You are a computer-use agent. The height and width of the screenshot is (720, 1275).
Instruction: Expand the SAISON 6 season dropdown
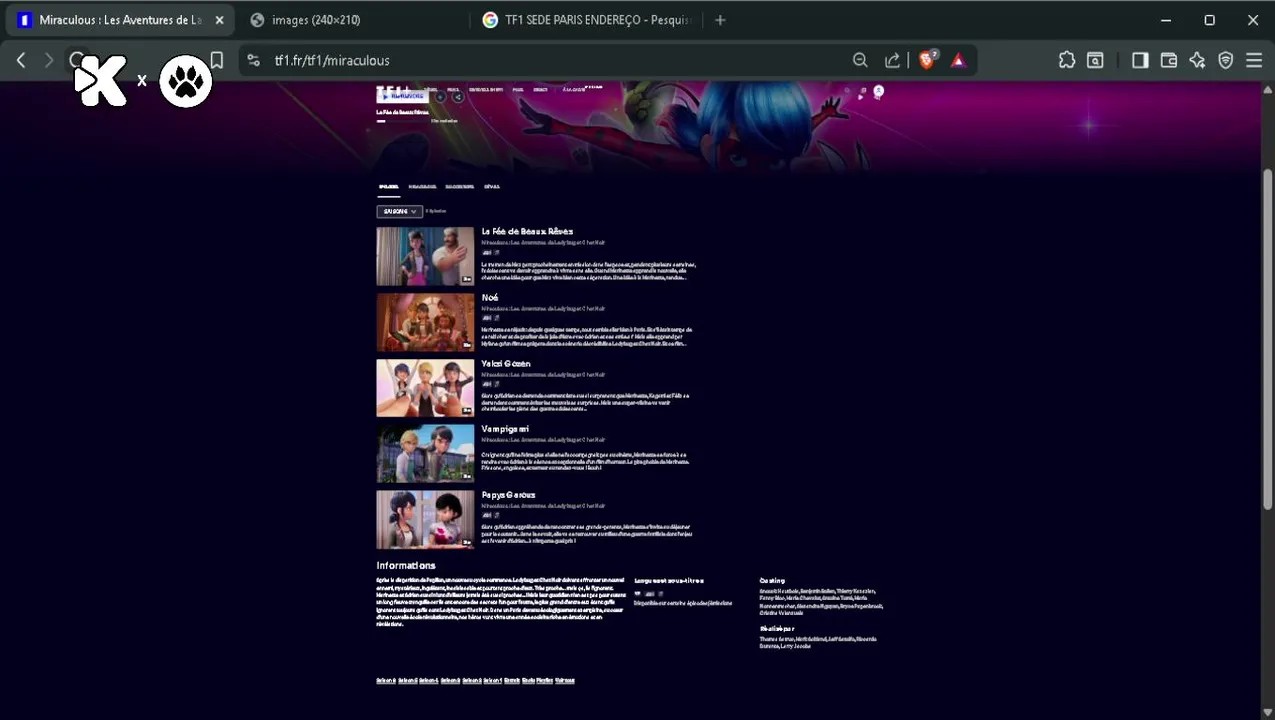[x=400, y=211]
